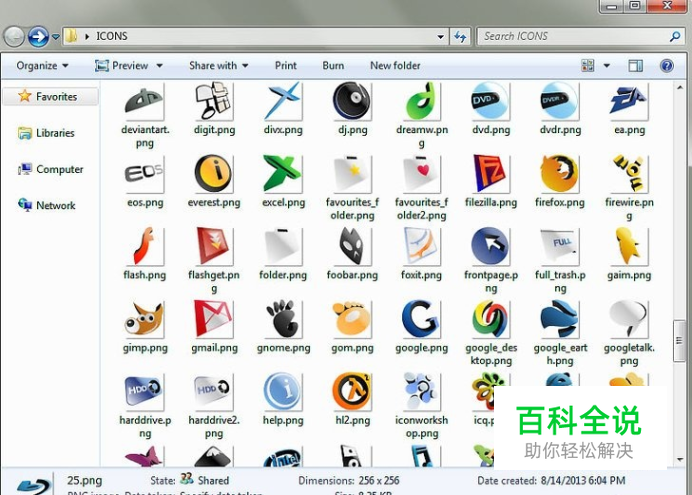Select the flashget.png file
This screenshot has height=495, width=692.
[x=214, y=261]
